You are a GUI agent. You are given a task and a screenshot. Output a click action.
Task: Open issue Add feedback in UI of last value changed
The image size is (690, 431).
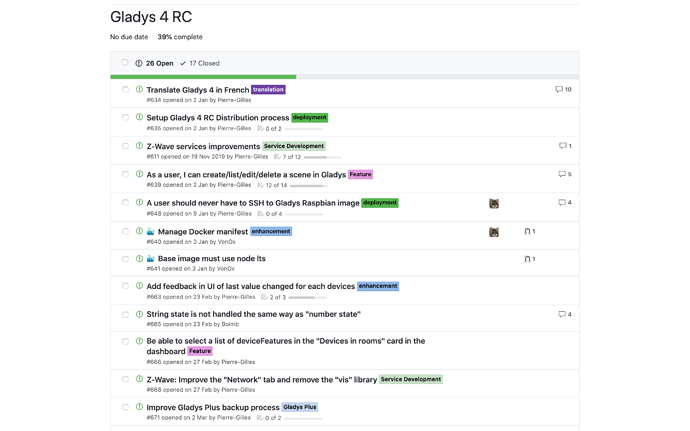pos(250,286)
